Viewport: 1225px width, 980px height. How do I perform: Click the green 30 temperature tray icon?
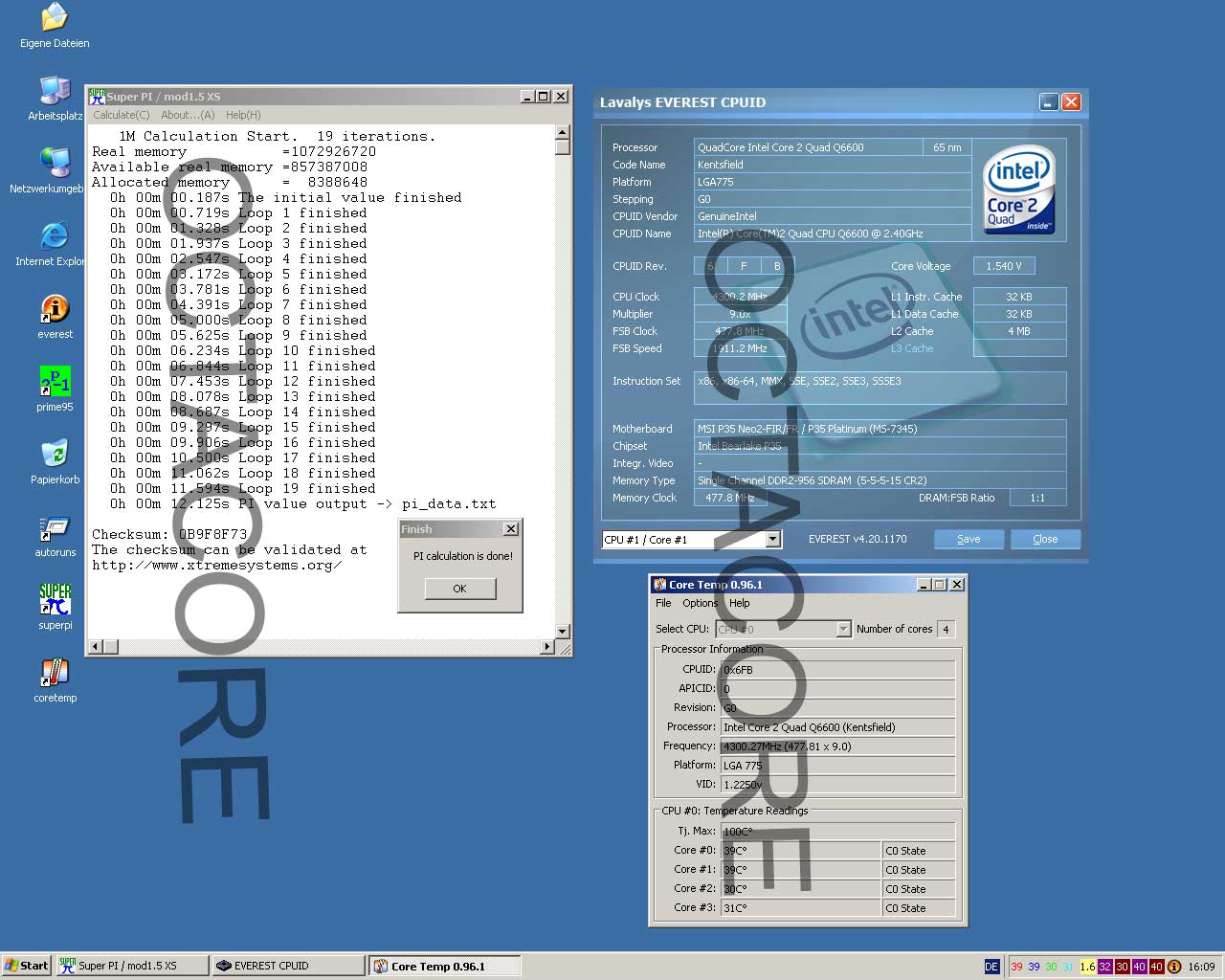point(1051,967)
